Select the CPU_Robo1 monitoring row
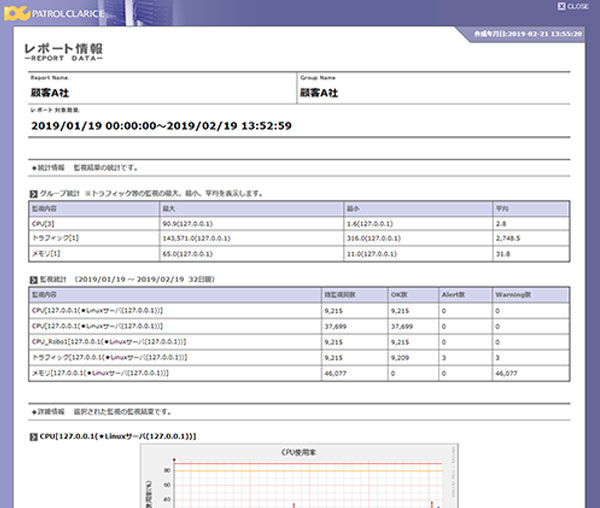The width and height of the screenshot is (600, 508). [299, 342]
